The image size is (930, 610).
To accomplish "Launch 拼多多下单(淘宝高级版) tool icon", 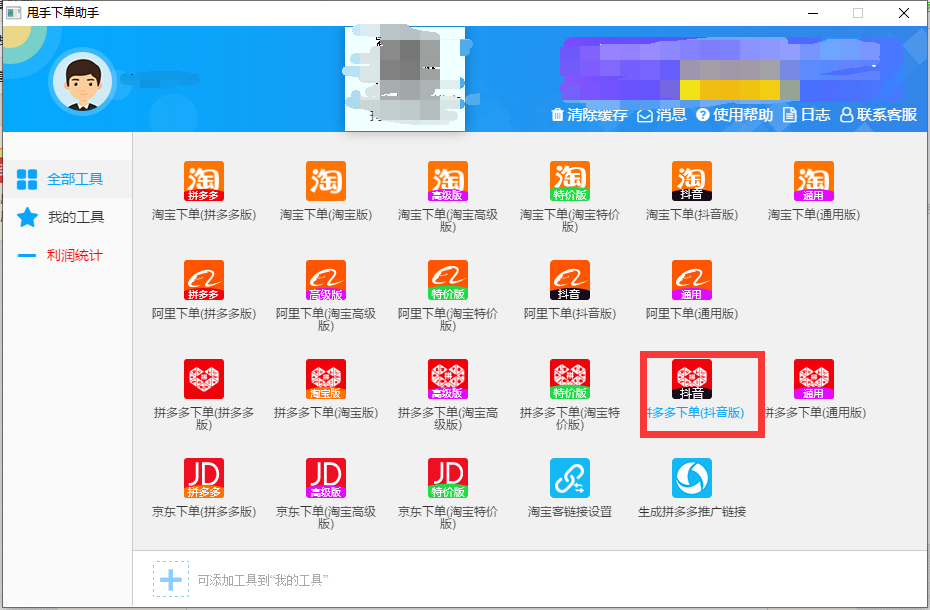I will pyautogui.click(x=448, y=379).
